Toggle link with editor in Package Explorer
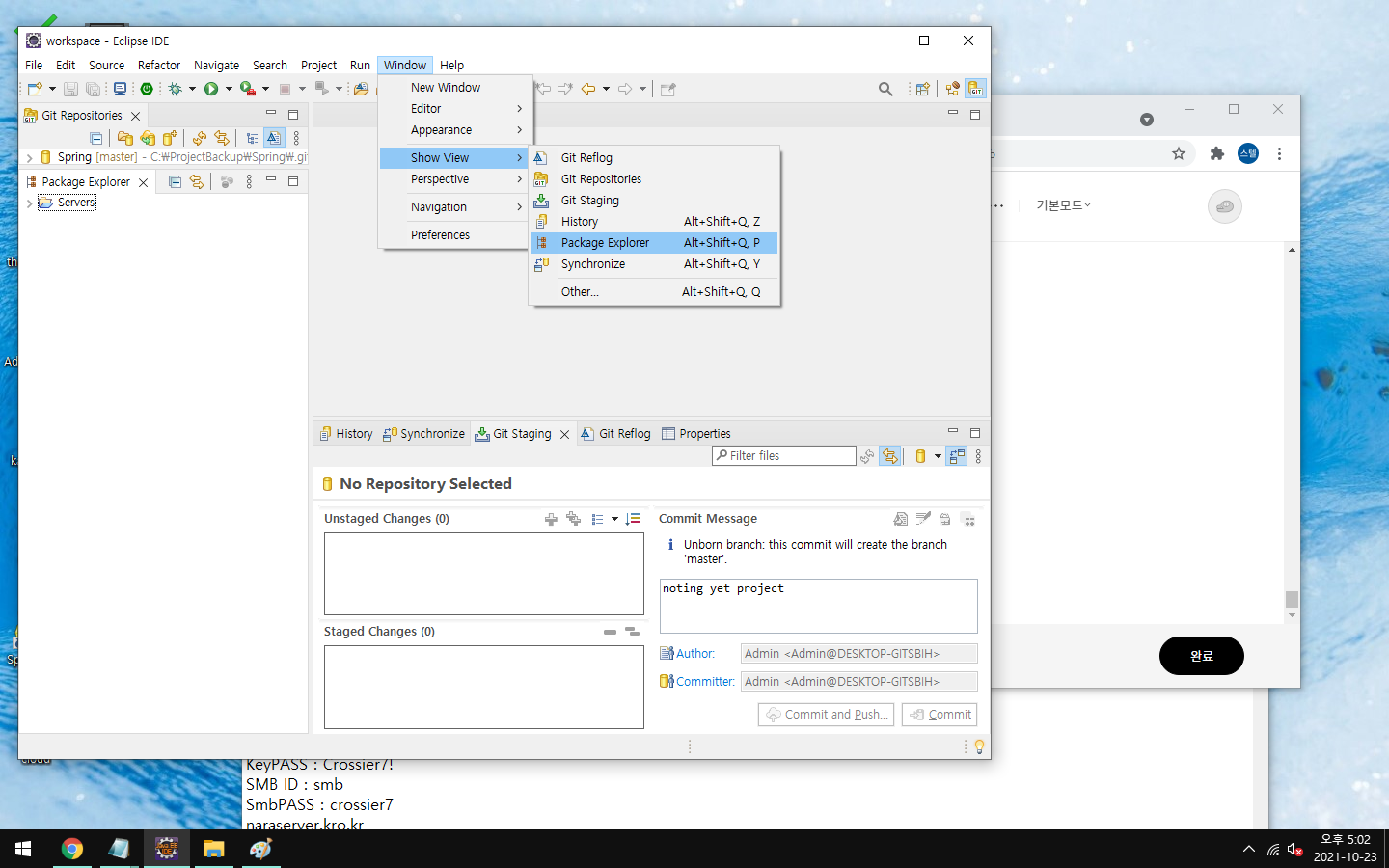 [x=197, y=181]
